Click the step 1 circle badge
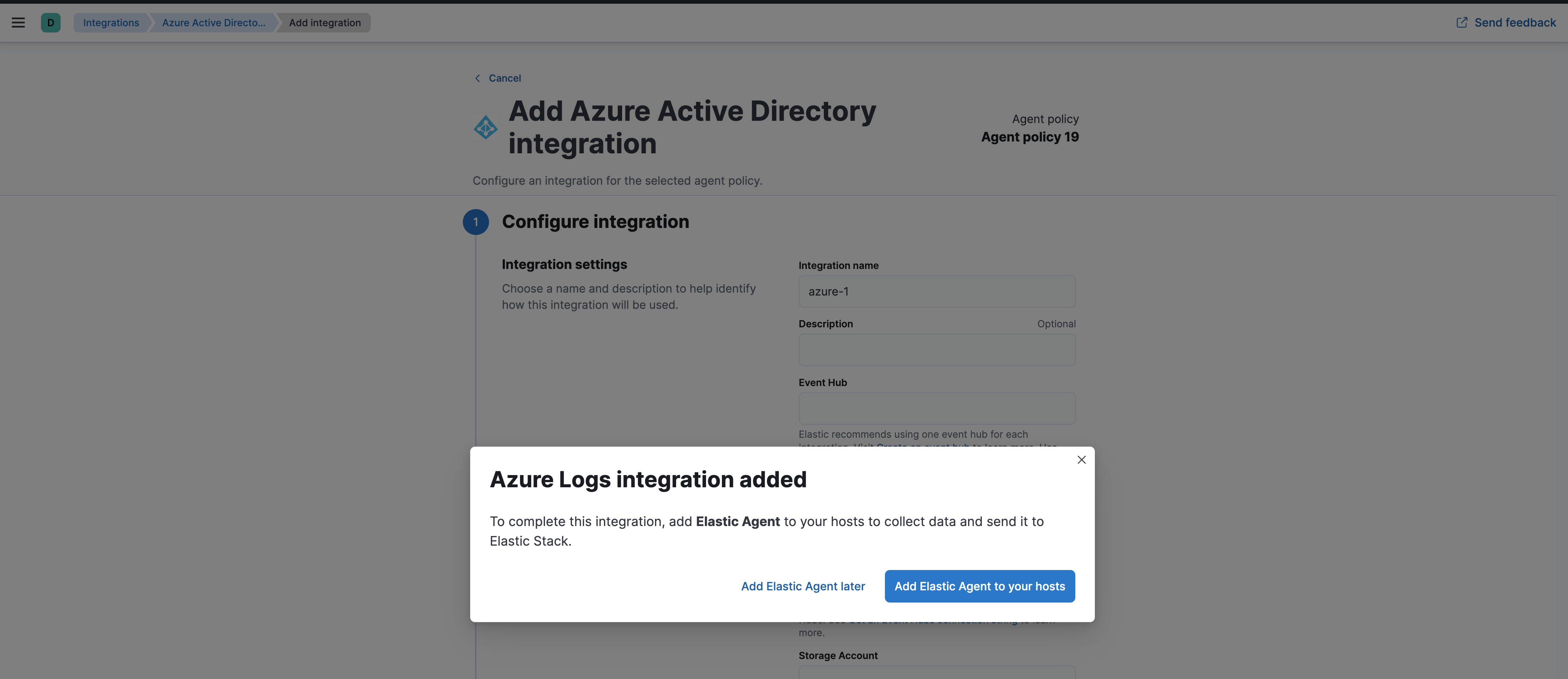The width and height of the screenshot is (1568, 679). (x=475, y=221)
